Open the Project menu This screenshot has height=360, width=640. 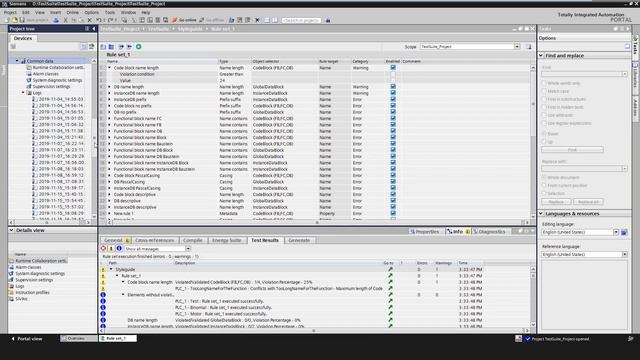tap(10, 12)
